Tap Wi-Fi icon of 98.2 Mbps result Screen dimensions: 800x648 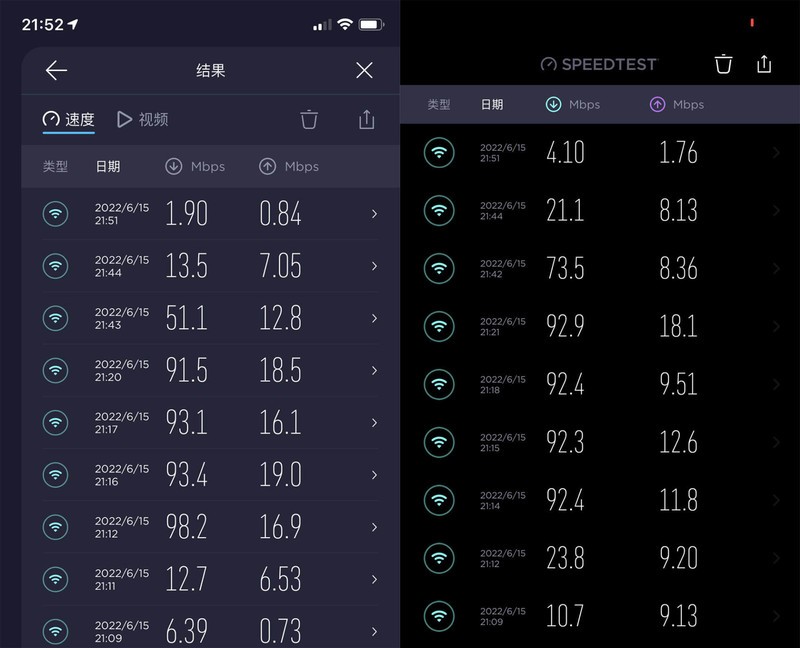pos(55,527)
